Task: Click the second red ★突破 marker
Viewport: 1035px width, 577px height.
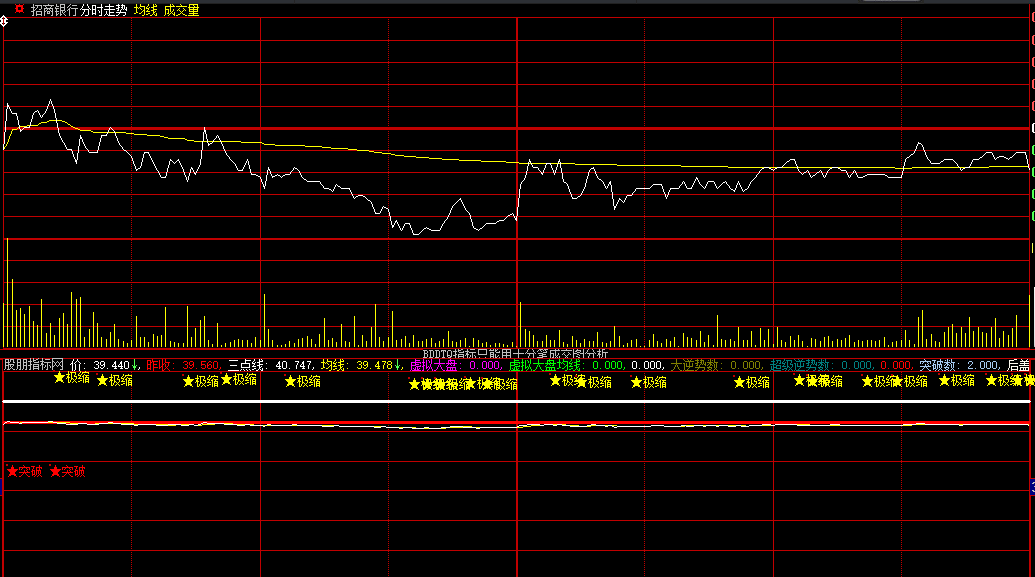Action: [67, 471]
